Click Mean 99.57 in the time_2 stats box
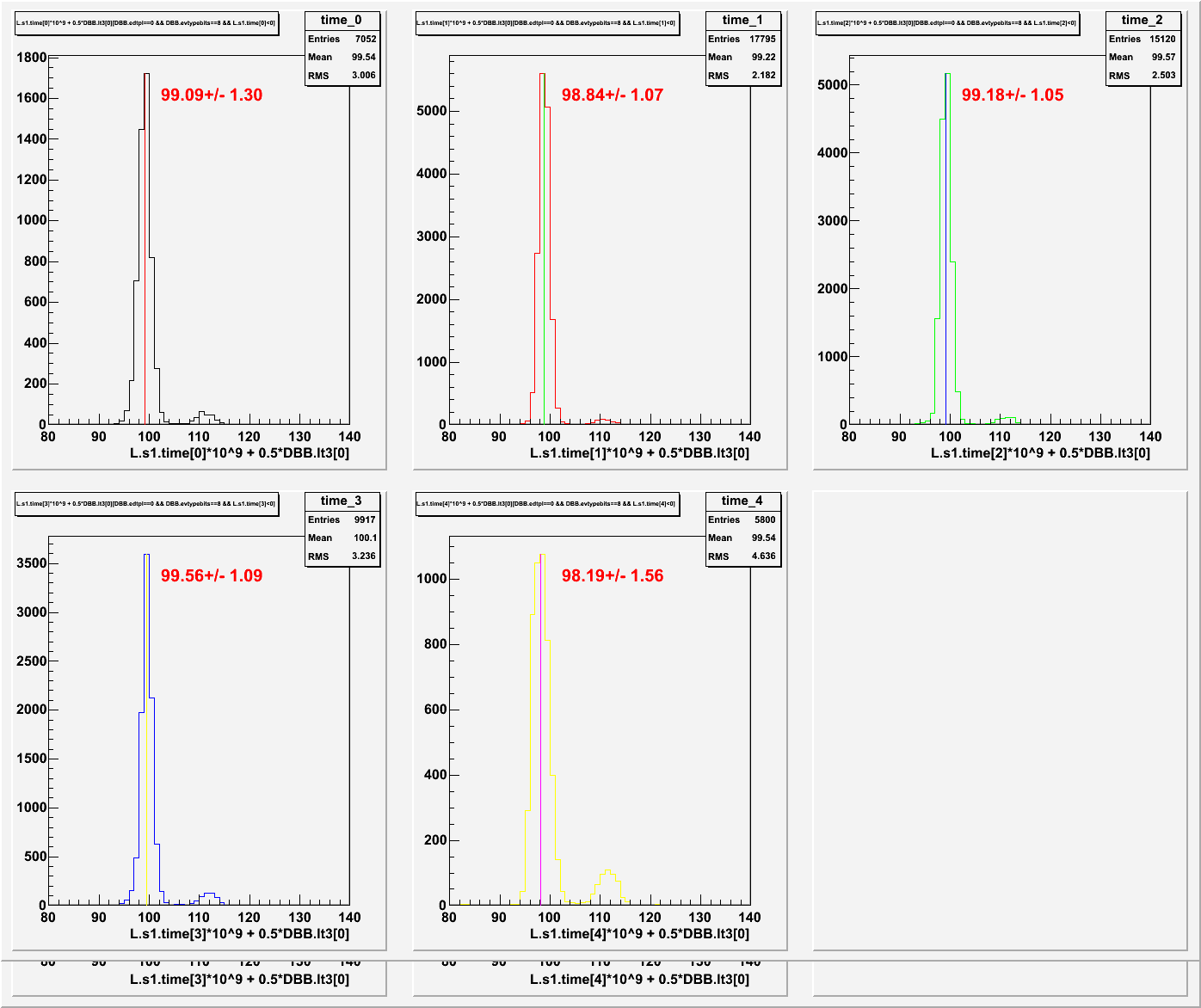 click(1142, 57)
